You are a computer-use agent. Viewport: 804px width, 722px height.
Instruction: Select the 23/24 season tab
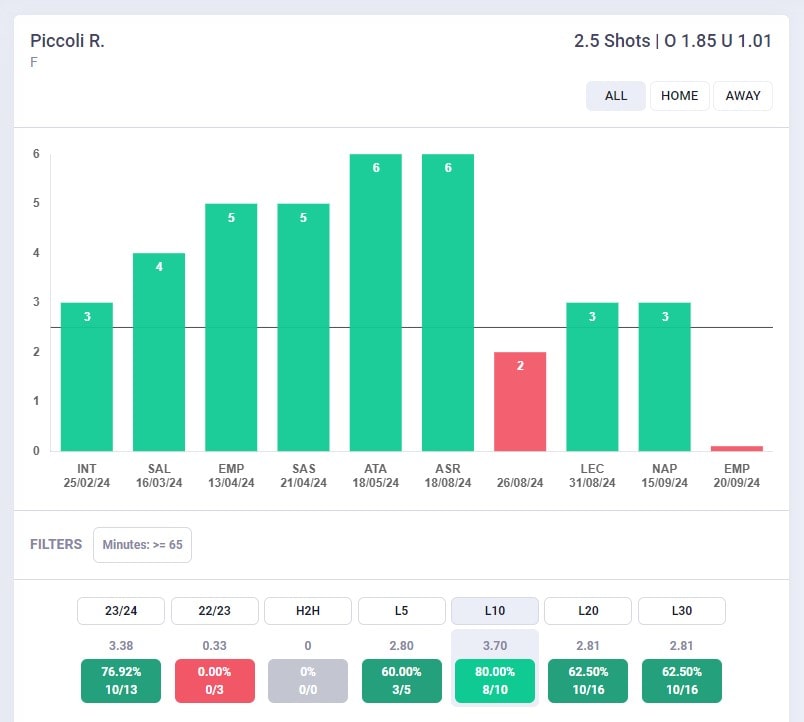(x=121, y=611)
